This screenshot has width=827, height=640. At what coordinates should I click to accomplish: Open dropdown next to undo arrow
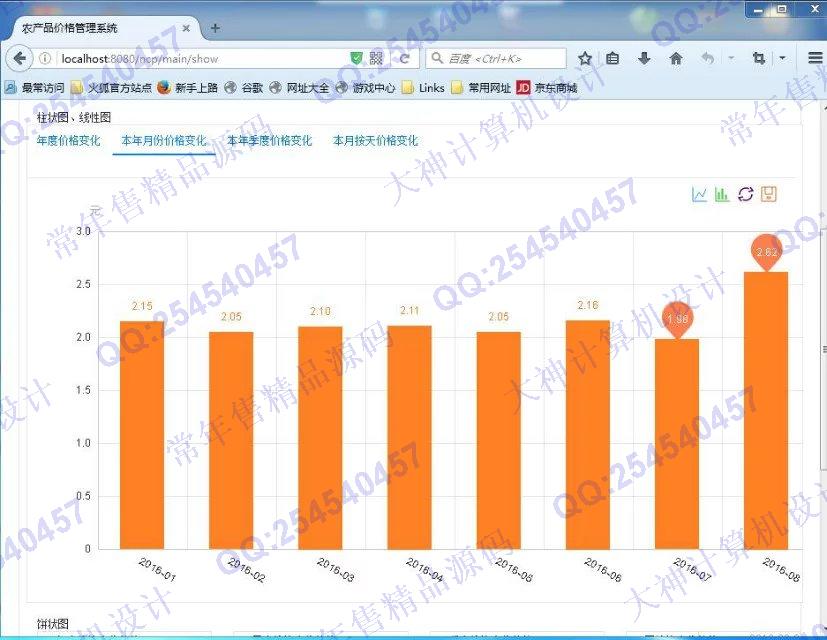click(x=731, y=58)
